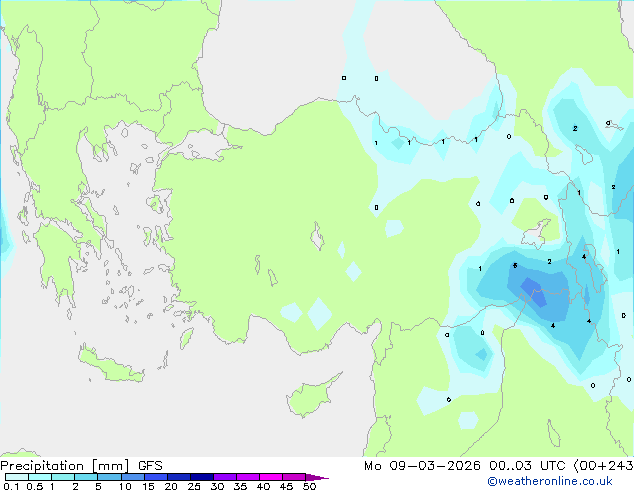Open the weatheronline.co.uk link text
Image resolution: width=634 pixels, height=490 pixels.
(x=550, y=481)
